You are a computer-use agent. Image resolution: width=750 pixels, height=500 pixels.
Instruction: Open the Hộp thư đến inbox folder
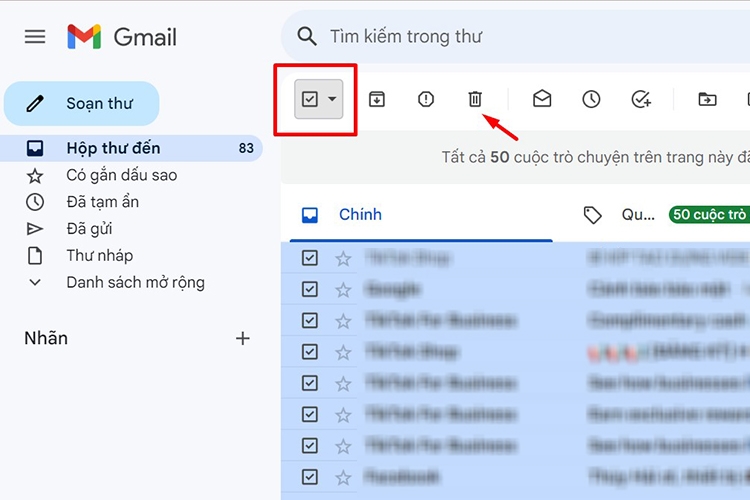pyautogui.click(x=132, y=148)
